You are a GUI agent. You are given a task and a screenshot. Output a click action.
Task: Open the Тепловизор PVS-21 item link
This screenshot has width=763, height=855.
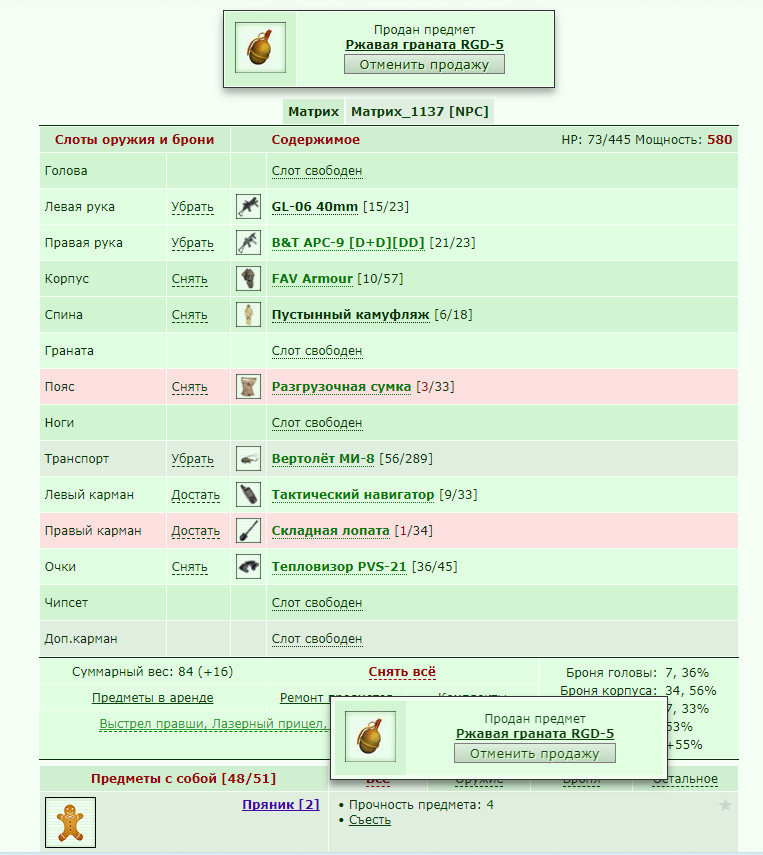339,567
